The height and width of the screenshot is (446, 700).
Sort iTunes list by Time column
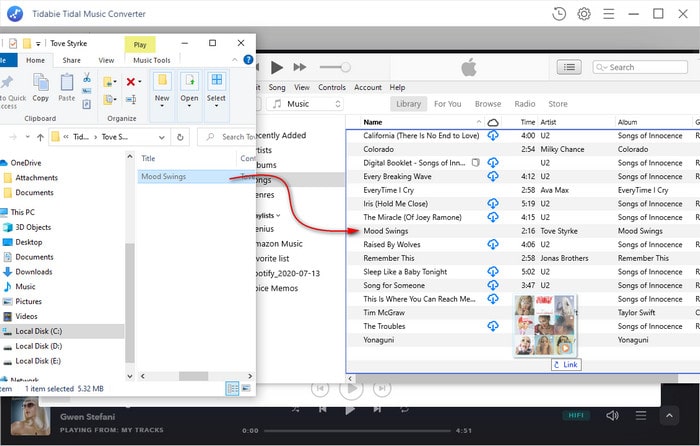coord(528,122)
